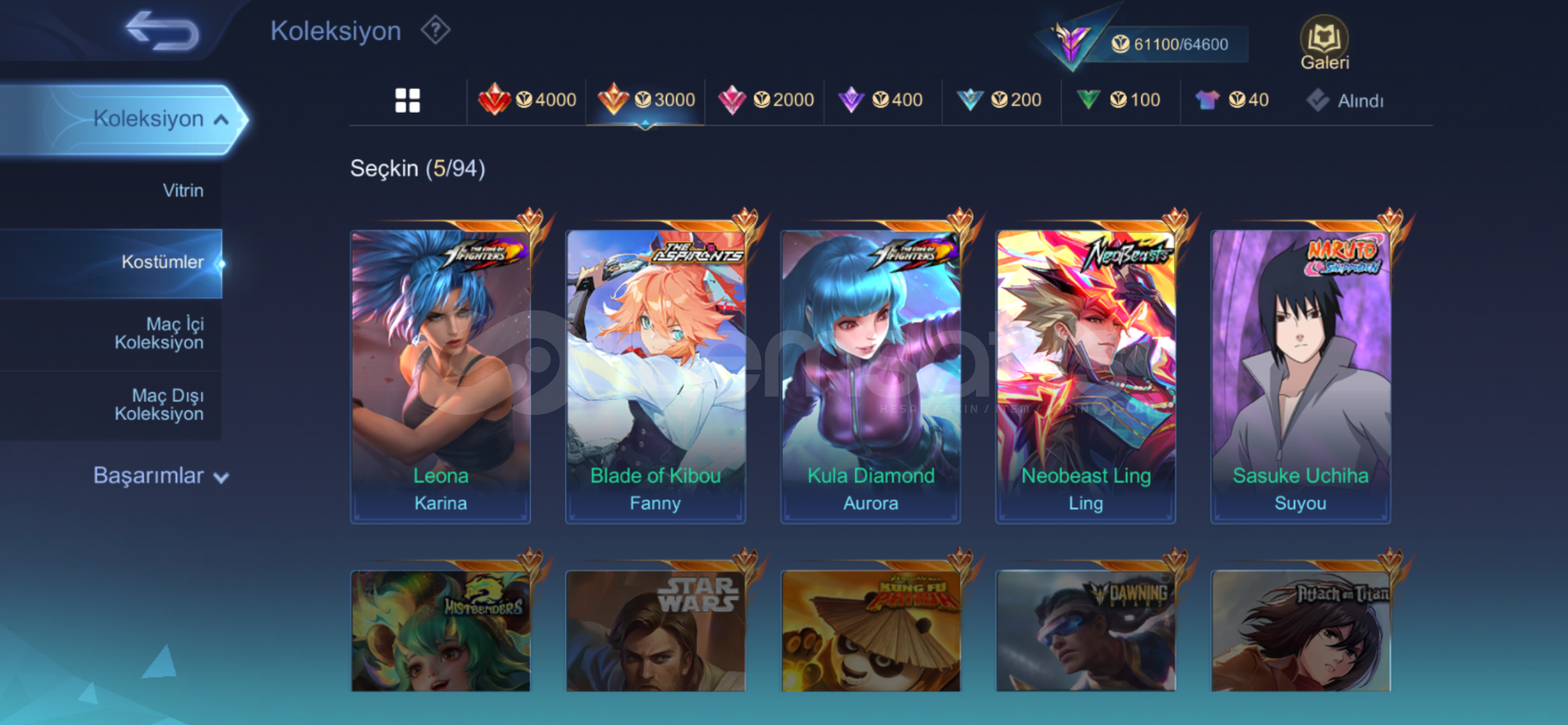The width and height of the screenshot is (1568, 725).
Task: Filter by the green 100-point gem tier
Action: coord(1118,100)
